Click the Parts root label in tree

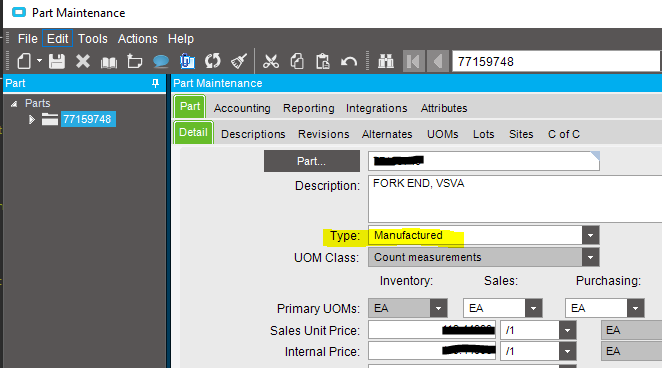tap(38, 103)
